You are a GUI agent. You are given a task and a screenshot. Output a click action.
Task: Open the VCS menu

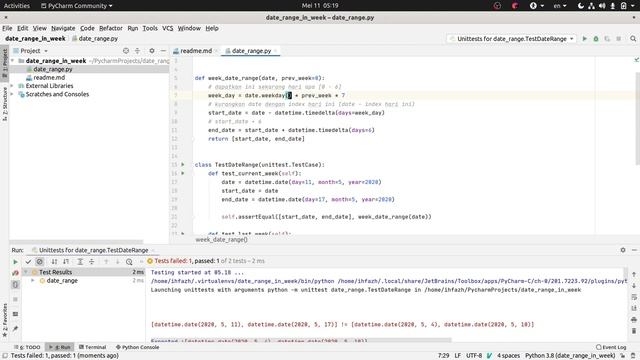tap(167, 28)
